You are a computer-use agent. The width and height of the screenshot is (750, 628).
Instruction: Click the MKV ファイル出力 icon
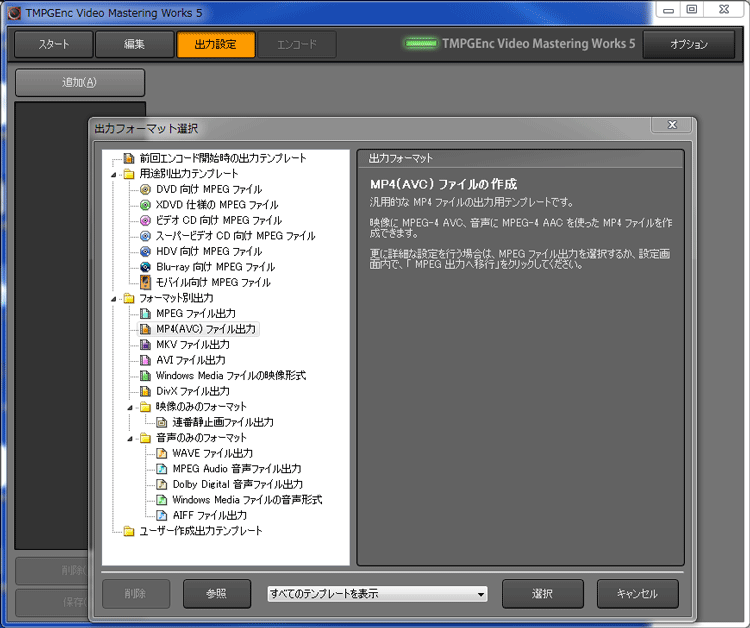point(146,345)
